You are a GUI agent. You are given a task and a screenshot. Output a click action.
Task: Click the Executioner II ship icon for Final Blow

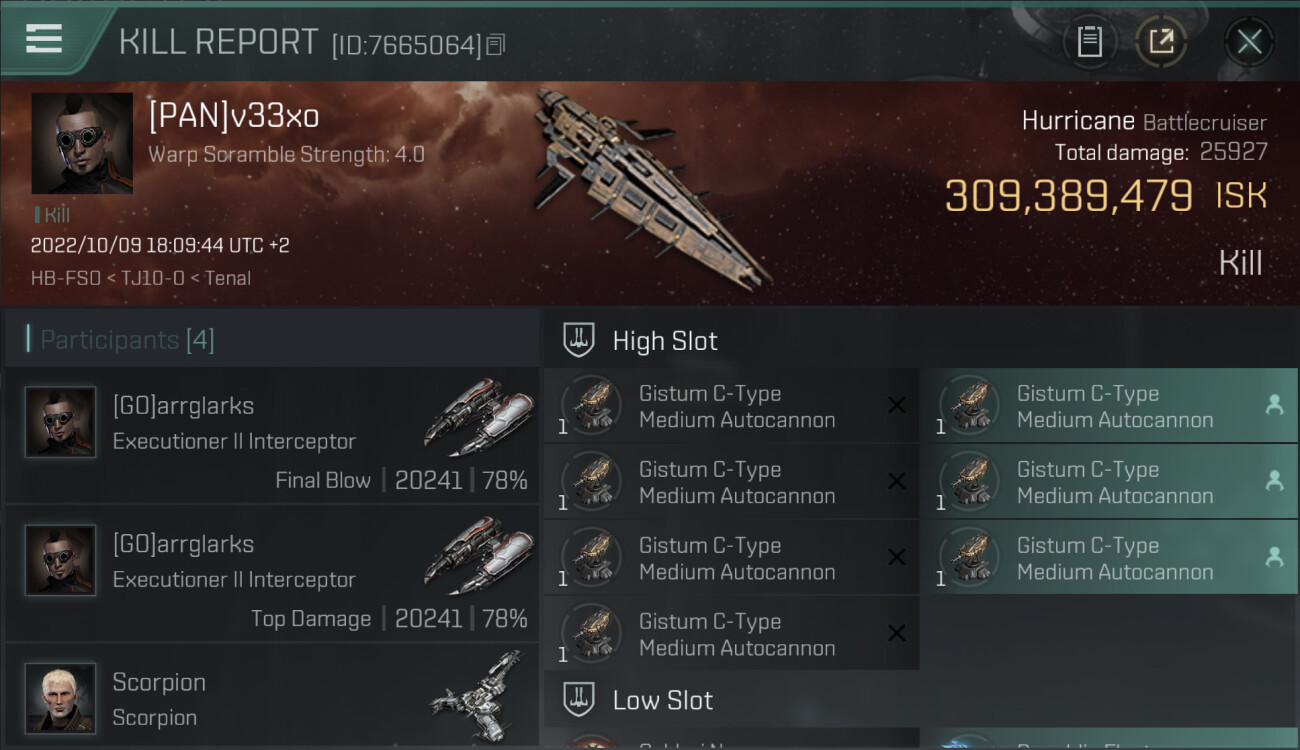478,417
